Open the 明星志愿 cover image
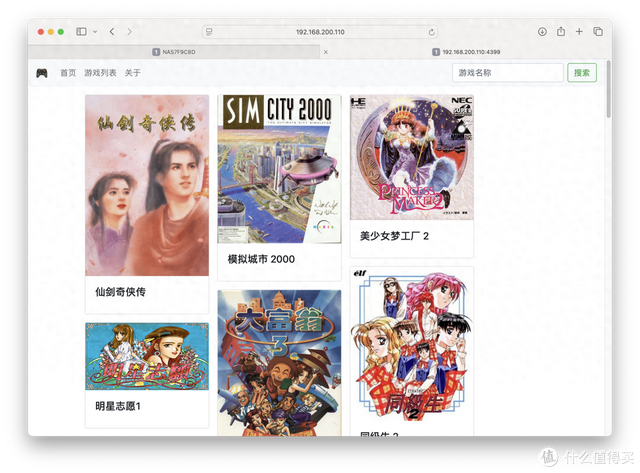This screenshot has width=640, height=473. [x=147, y=356]
